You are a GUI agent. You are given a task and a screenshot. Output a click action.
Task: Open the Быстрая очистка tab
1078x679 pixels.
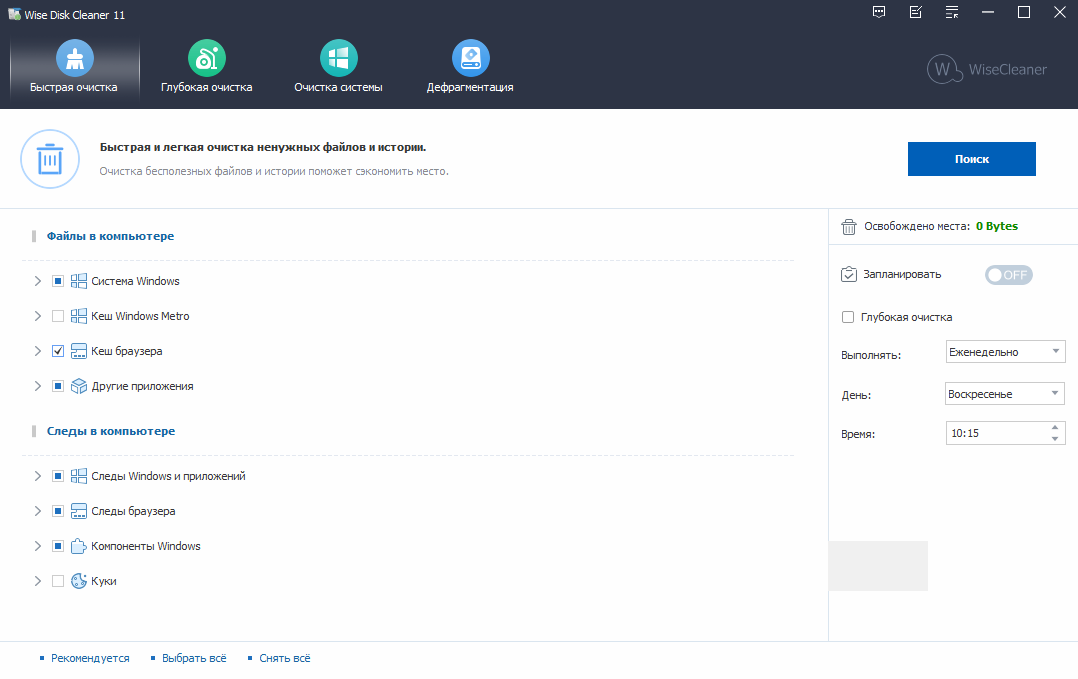(x=74, y=67)
